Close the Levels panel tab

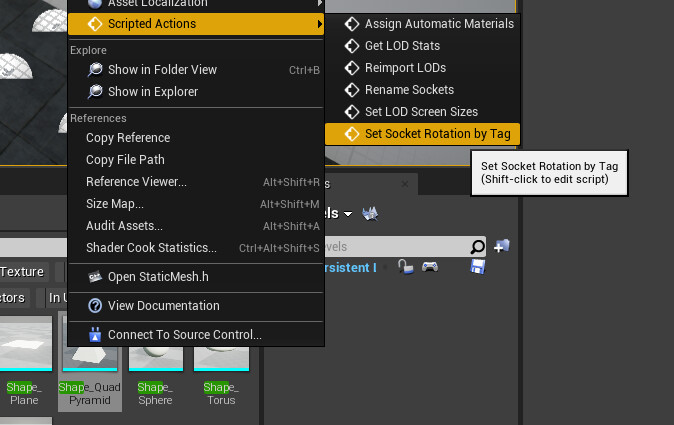coord(404,184)
